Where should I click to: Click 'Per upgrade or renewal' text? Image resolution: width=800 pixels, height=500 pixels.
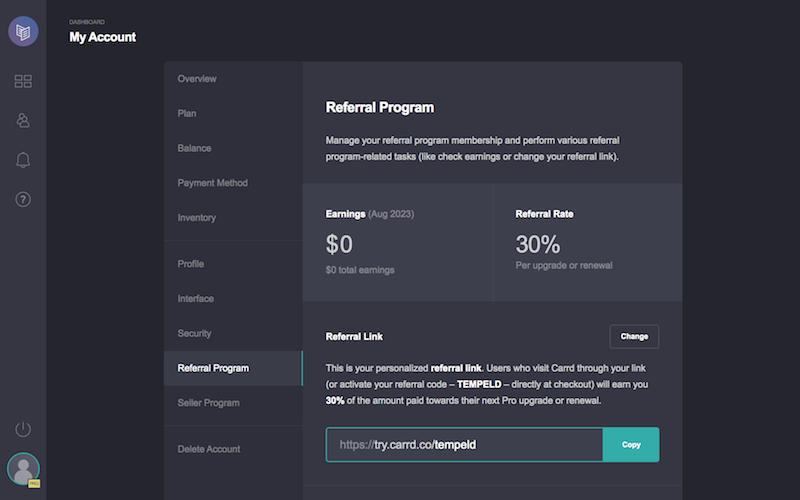(564, 265)
